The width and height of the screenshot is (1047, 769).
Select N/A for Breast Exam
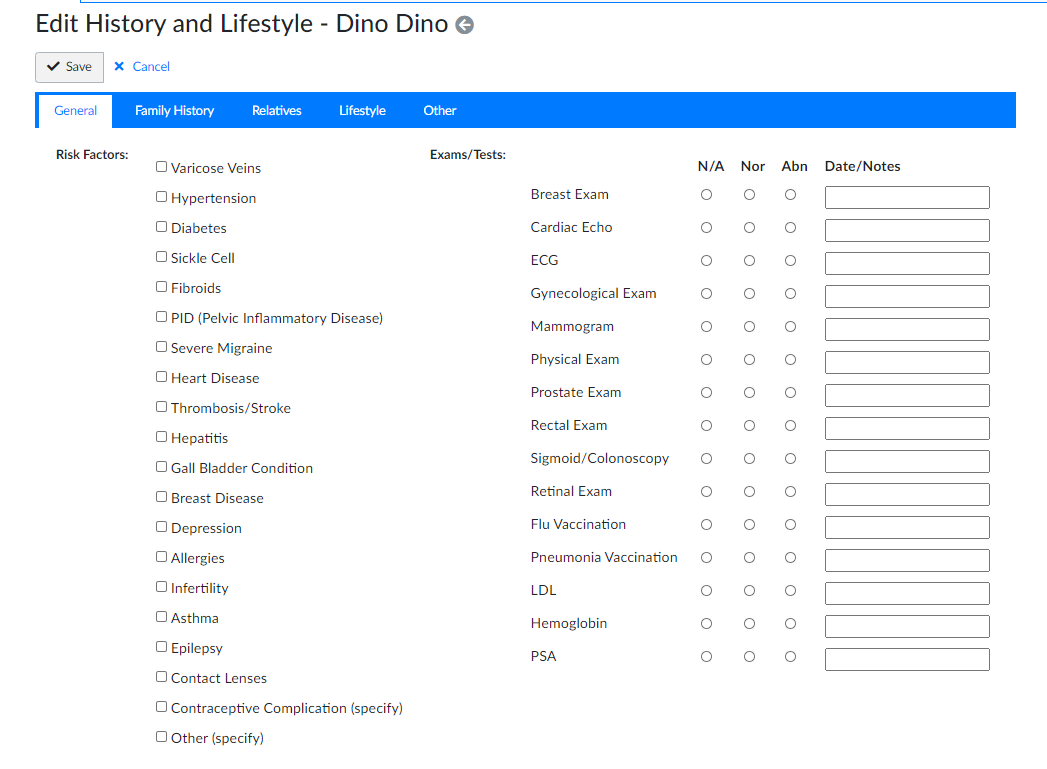706,194
